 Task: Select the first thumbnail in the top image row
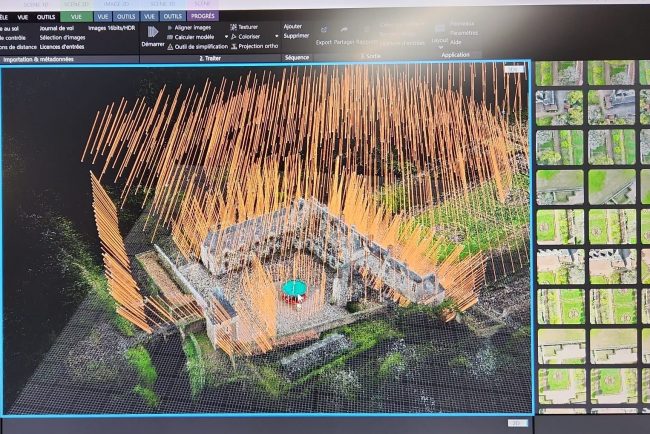[559, 73]
